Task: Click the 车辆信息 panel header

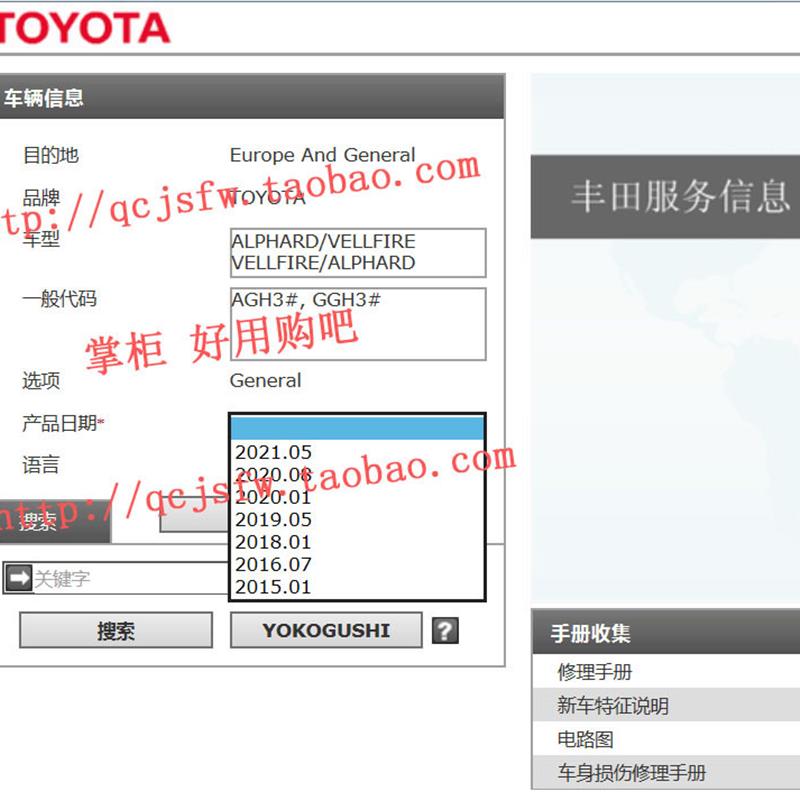Action: pyautogui.click(x=252, y=97)
